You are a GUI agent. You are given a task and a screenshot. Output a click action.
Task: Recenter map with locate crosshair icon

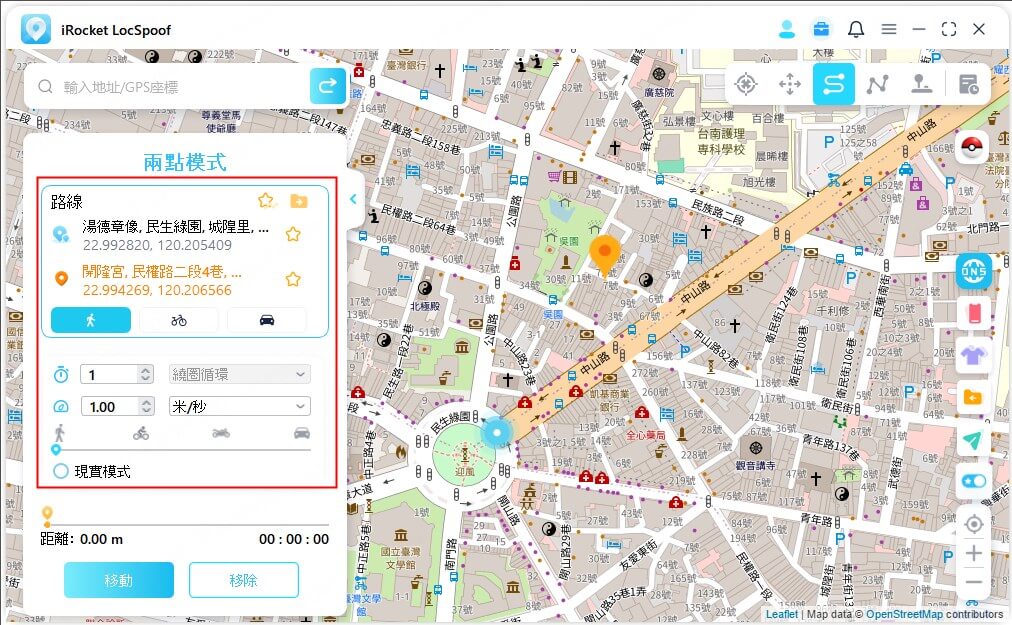pos(973,524)
